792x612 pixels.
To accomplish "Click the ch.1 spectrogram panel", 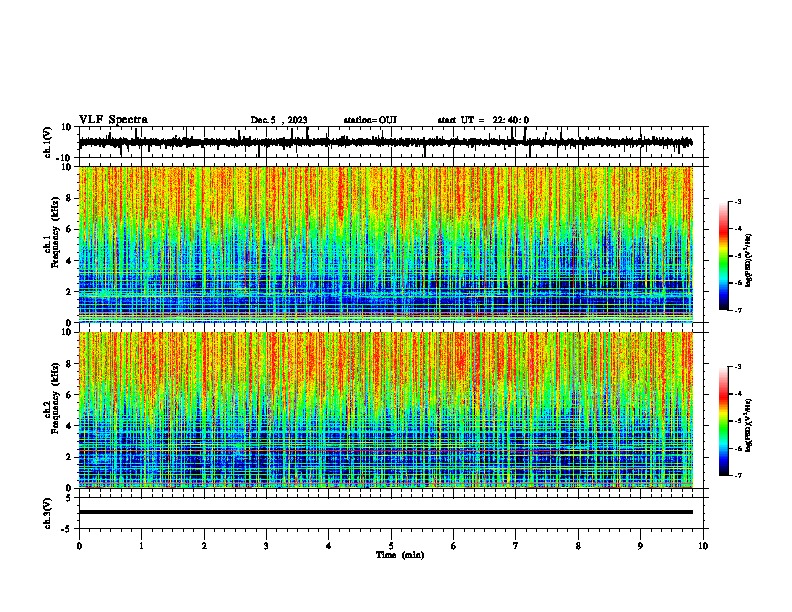I will [386, 244].
